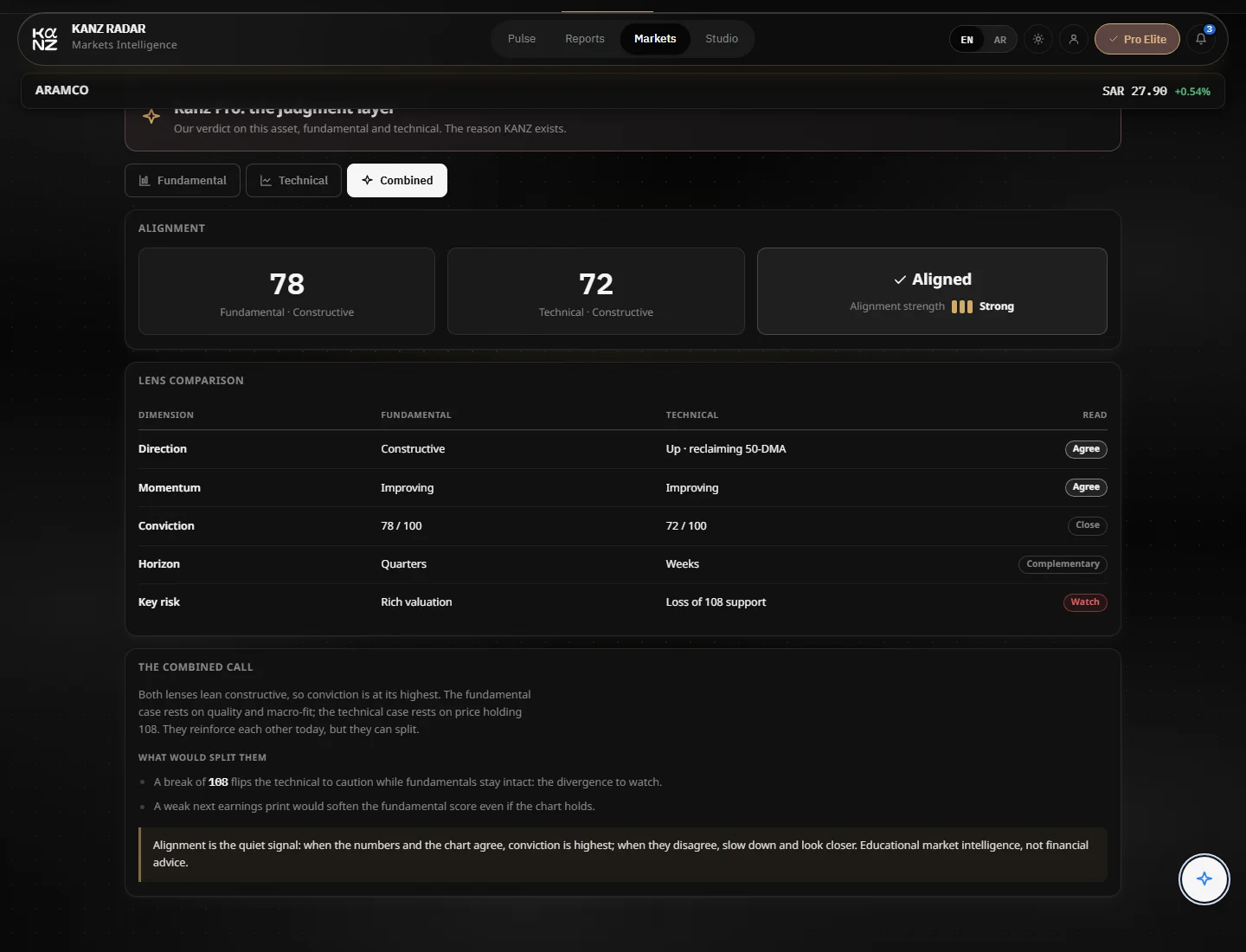Open the floating AI assistant sparkle button

click(x=1204, y=879)
